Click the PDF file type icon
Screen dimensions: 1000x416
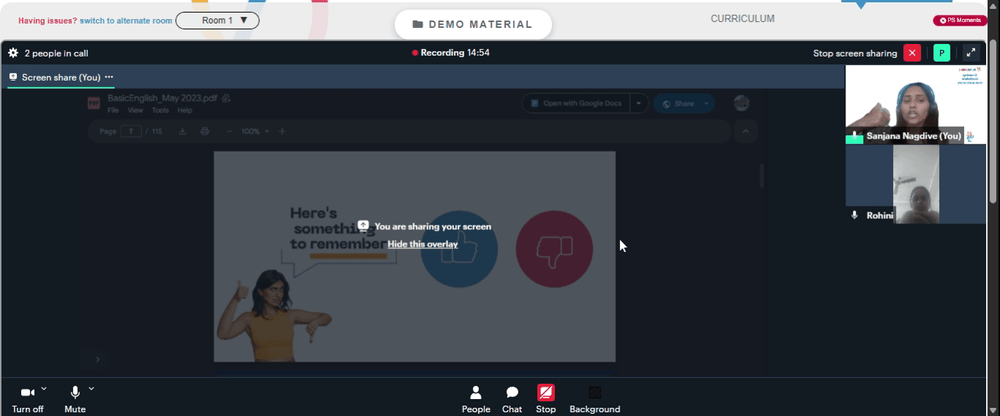tap(94, 103)
